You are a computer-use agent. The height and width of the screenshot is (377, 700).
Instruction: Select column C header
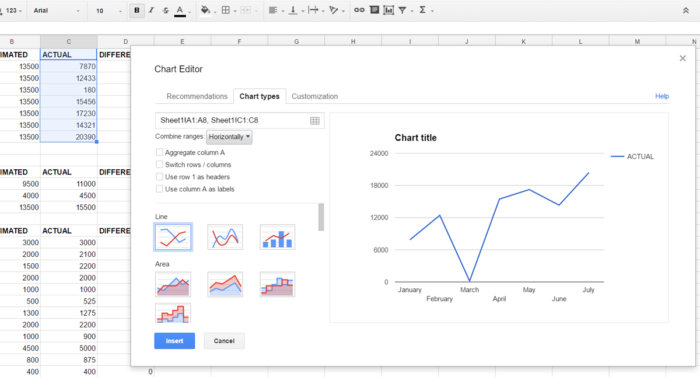[x=69, y=42]
